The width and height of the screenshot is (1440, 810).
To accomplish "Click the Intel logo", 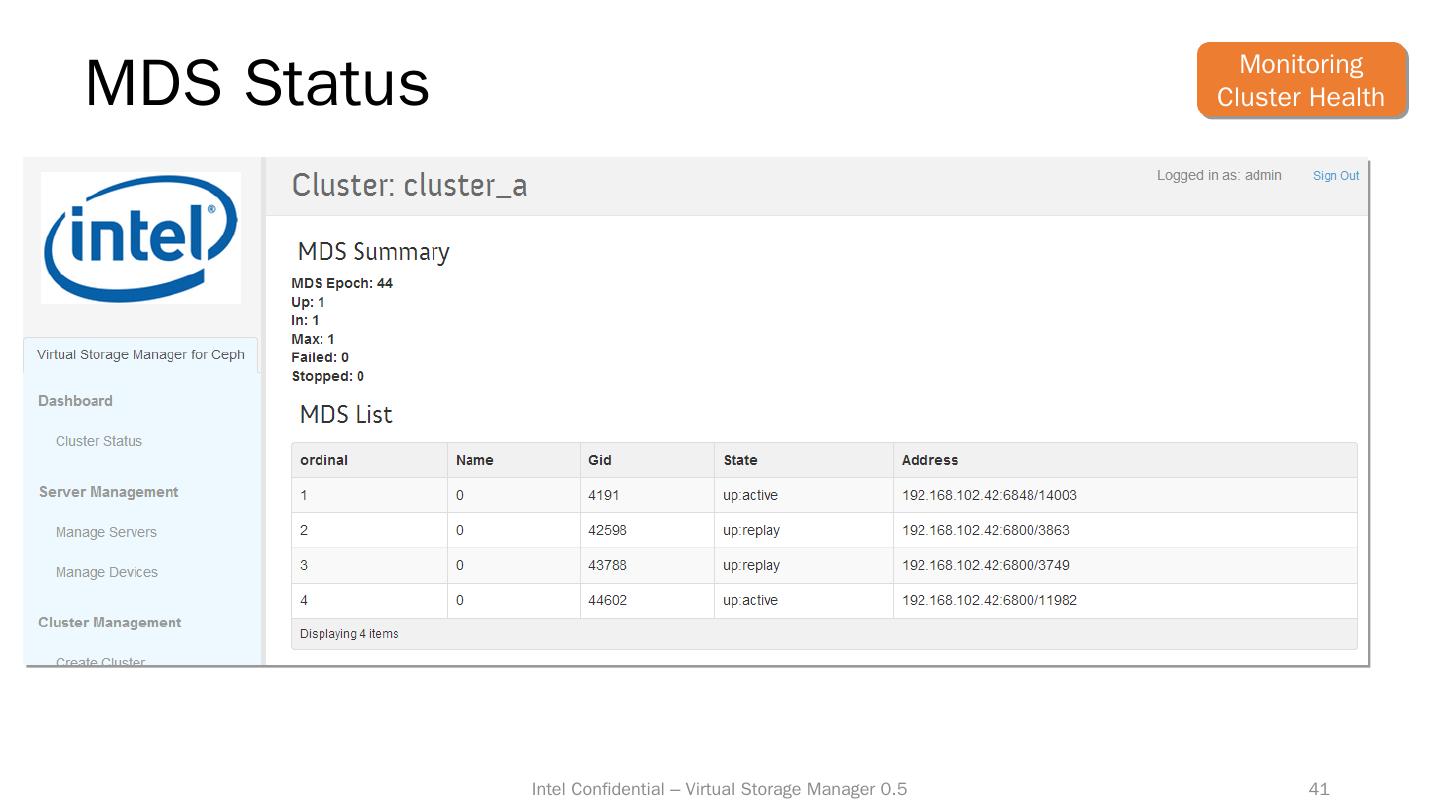I will [x=141, y=238].
